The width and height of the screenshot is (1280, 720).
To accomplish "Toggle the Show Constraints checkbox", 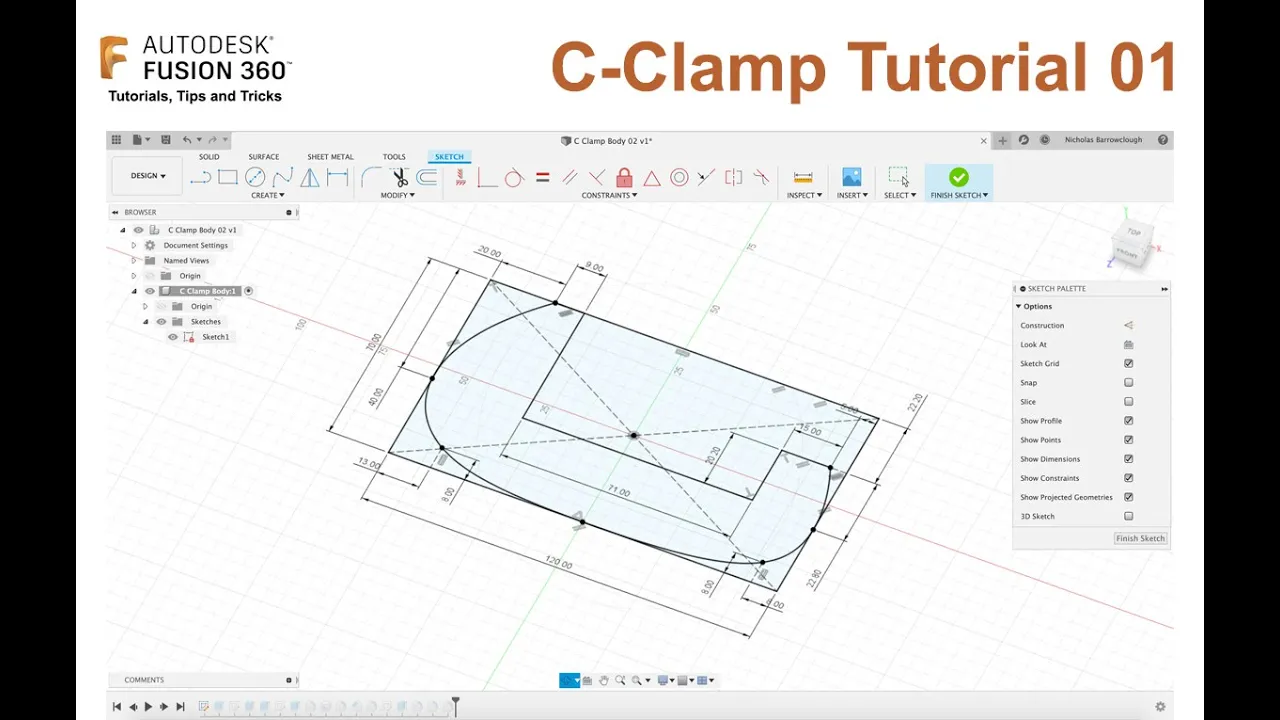I will click(1128, 478).
